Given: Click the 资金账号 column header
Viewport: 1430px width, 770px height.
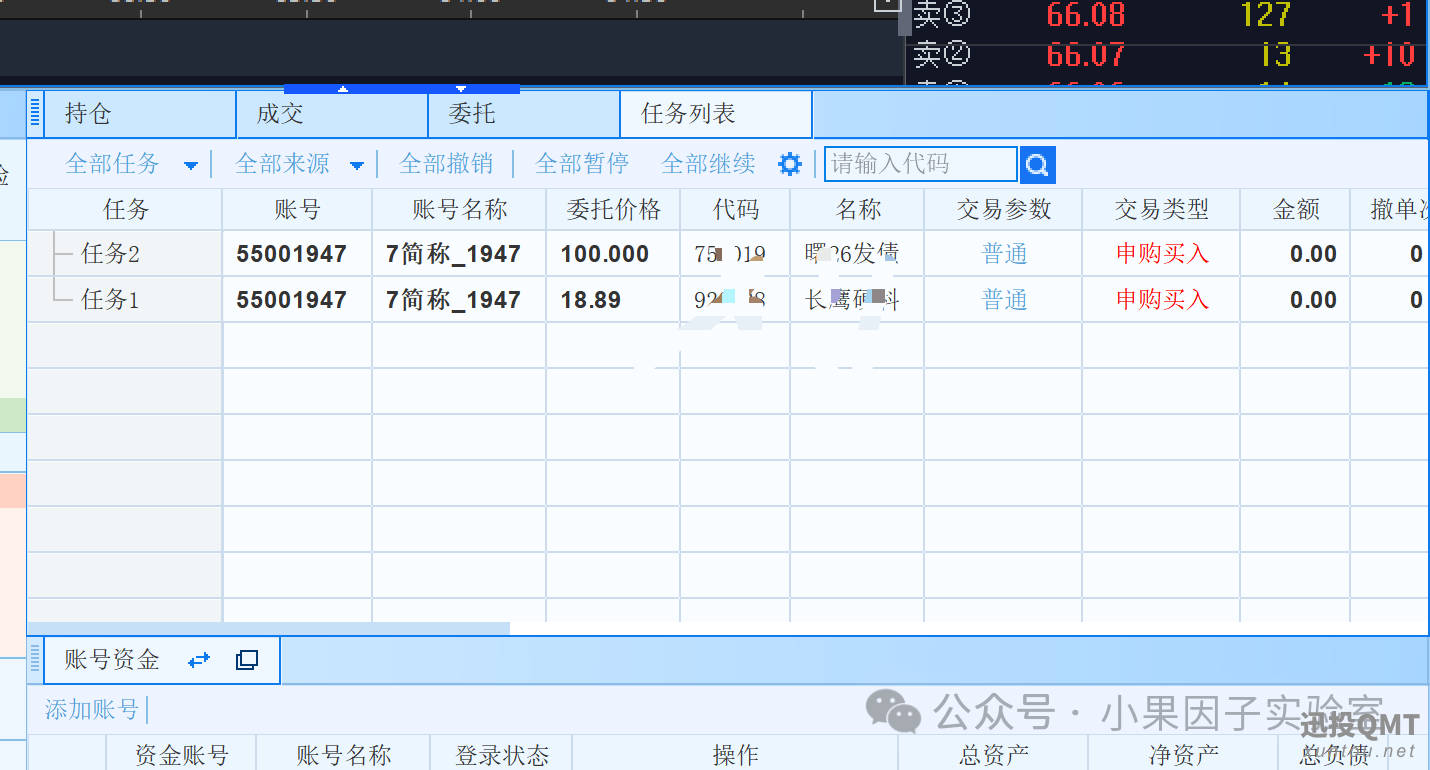Looking at the screenshot, I should click(x=181, y=755).
